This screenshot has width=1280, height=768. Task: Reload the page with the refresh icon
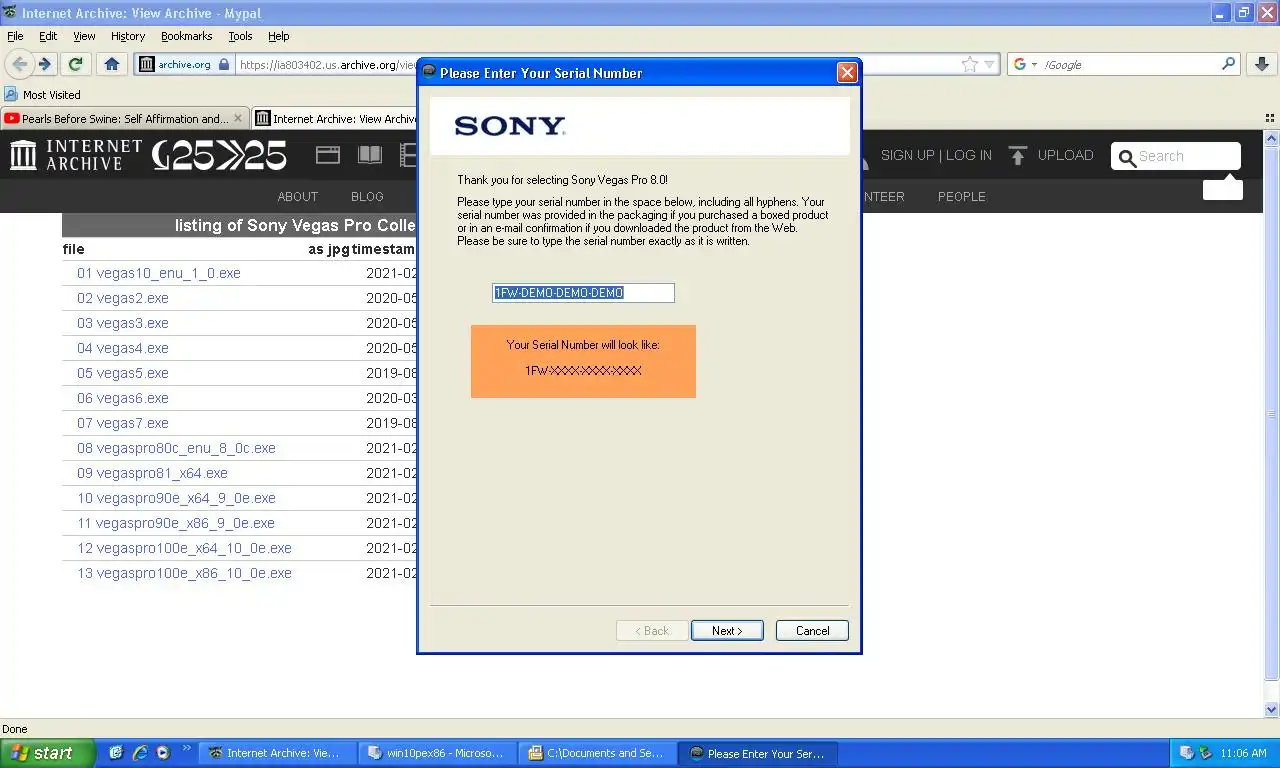(75, 64)
